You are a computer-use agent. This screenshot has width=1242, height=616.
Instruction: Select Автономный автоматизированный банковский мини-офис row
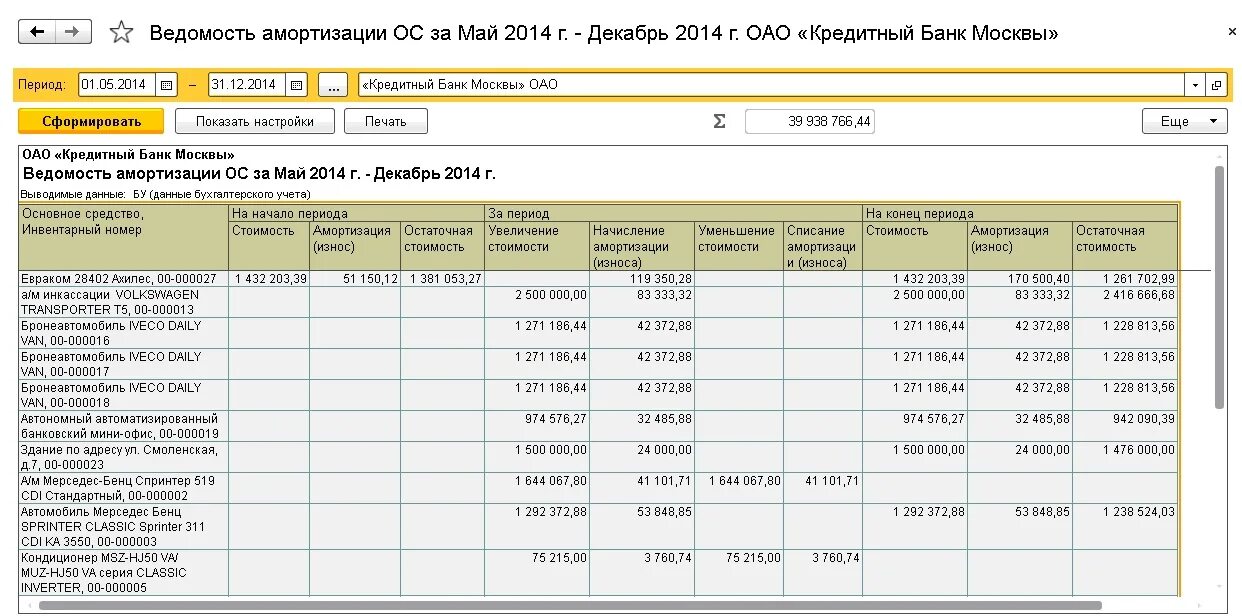click(x=598, y=426)
